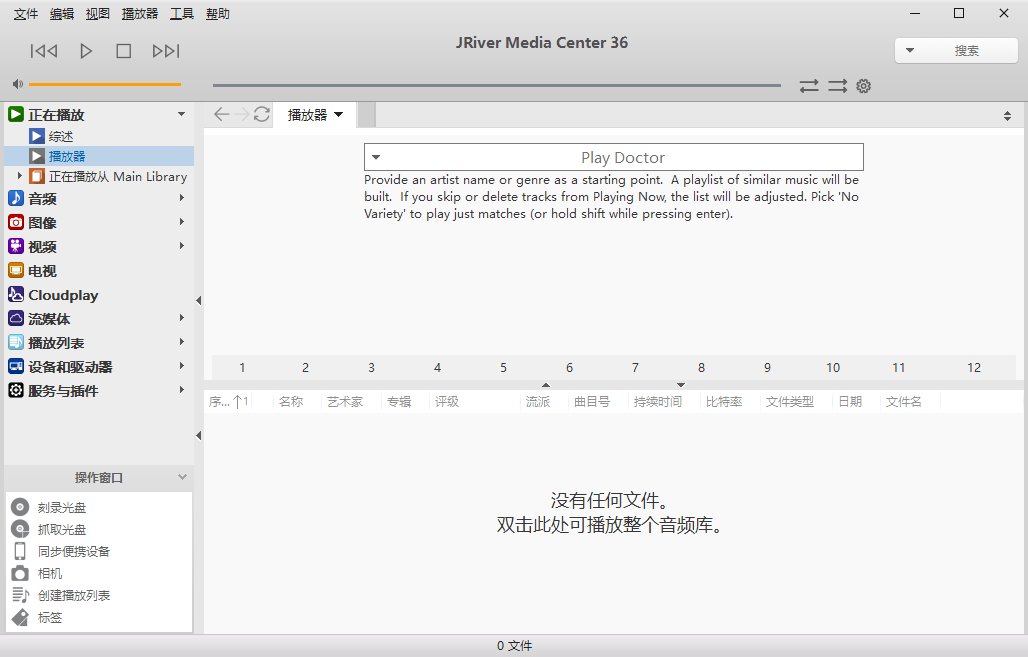This screenshot has width=1028, height=657.
Task: Sort by the 艺术家 column header
Action: [345, 401]
